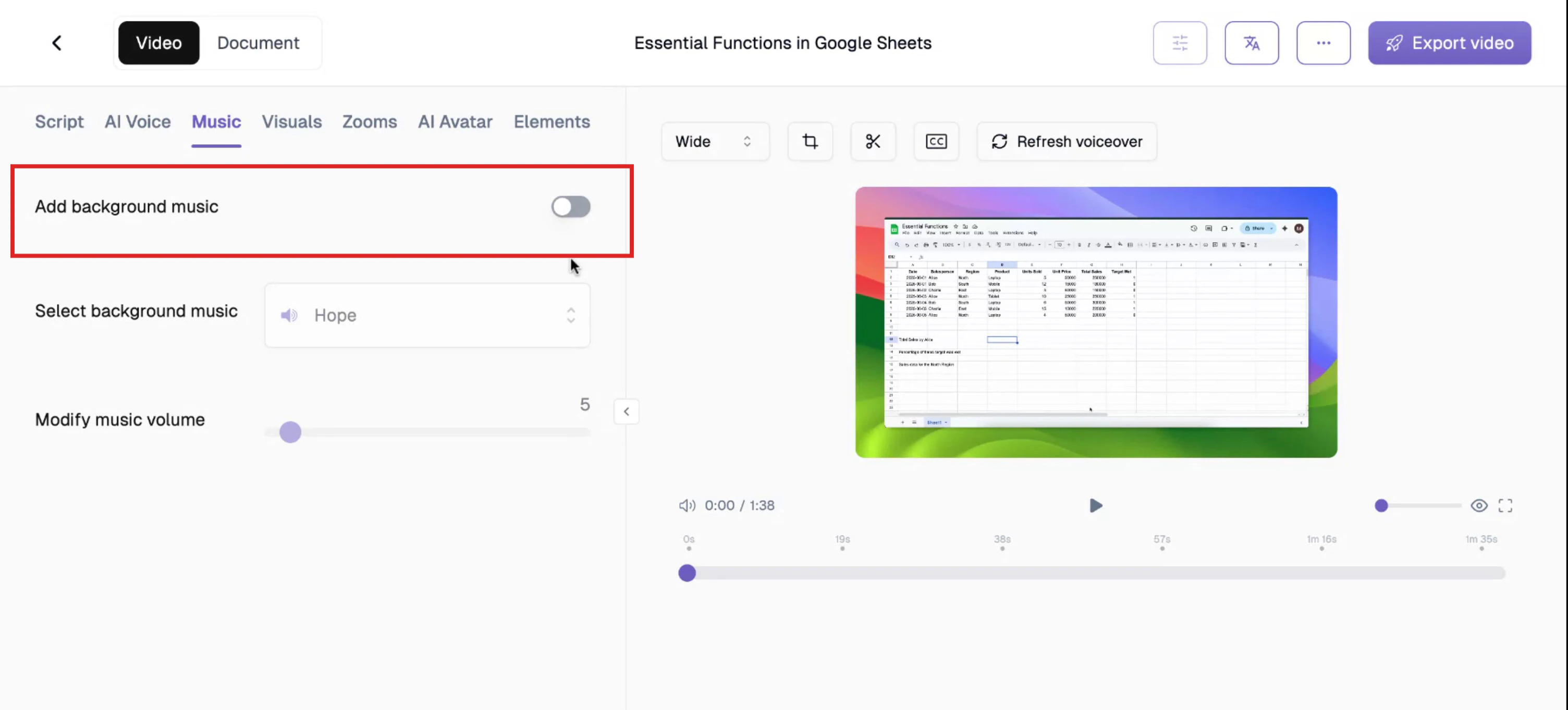The width and height of the screenshot is (1568, 710).
Task: Toggle the eye preview visibility icon
Action: tap(1478, 506)
